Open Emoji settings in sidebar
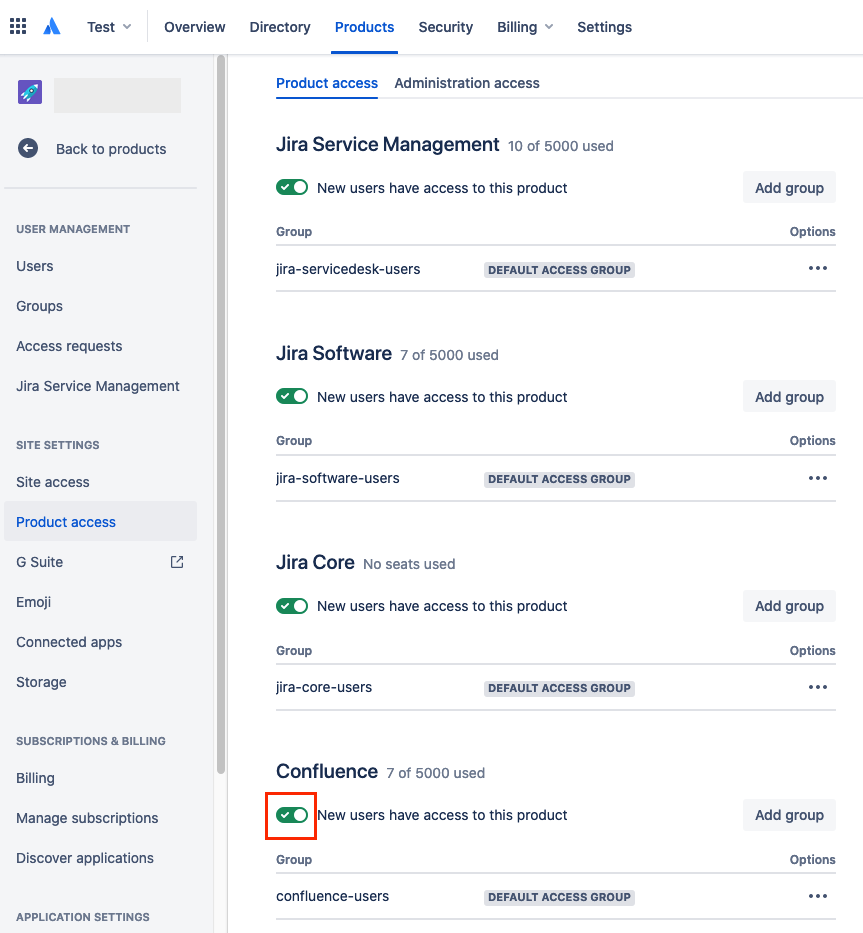Screen dimensions: 863x933 pos(33,602)
